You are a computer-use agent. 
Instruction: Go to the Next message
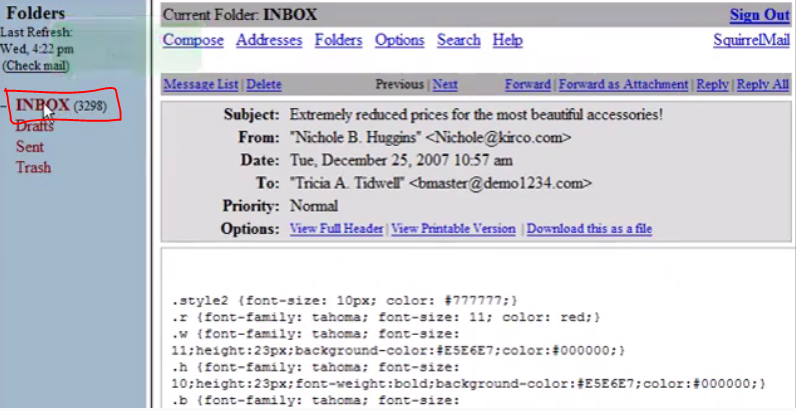click(x=445, y=84)
